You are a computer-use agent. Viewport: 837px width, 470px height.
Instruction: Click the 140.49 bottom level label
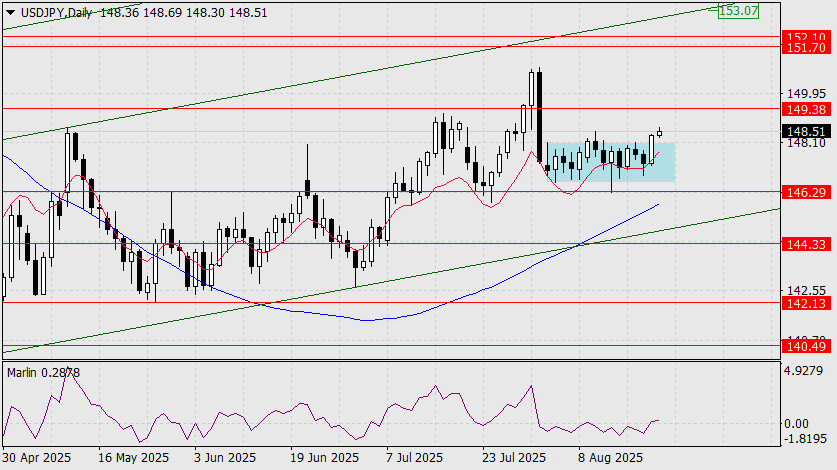coord(807,347)
